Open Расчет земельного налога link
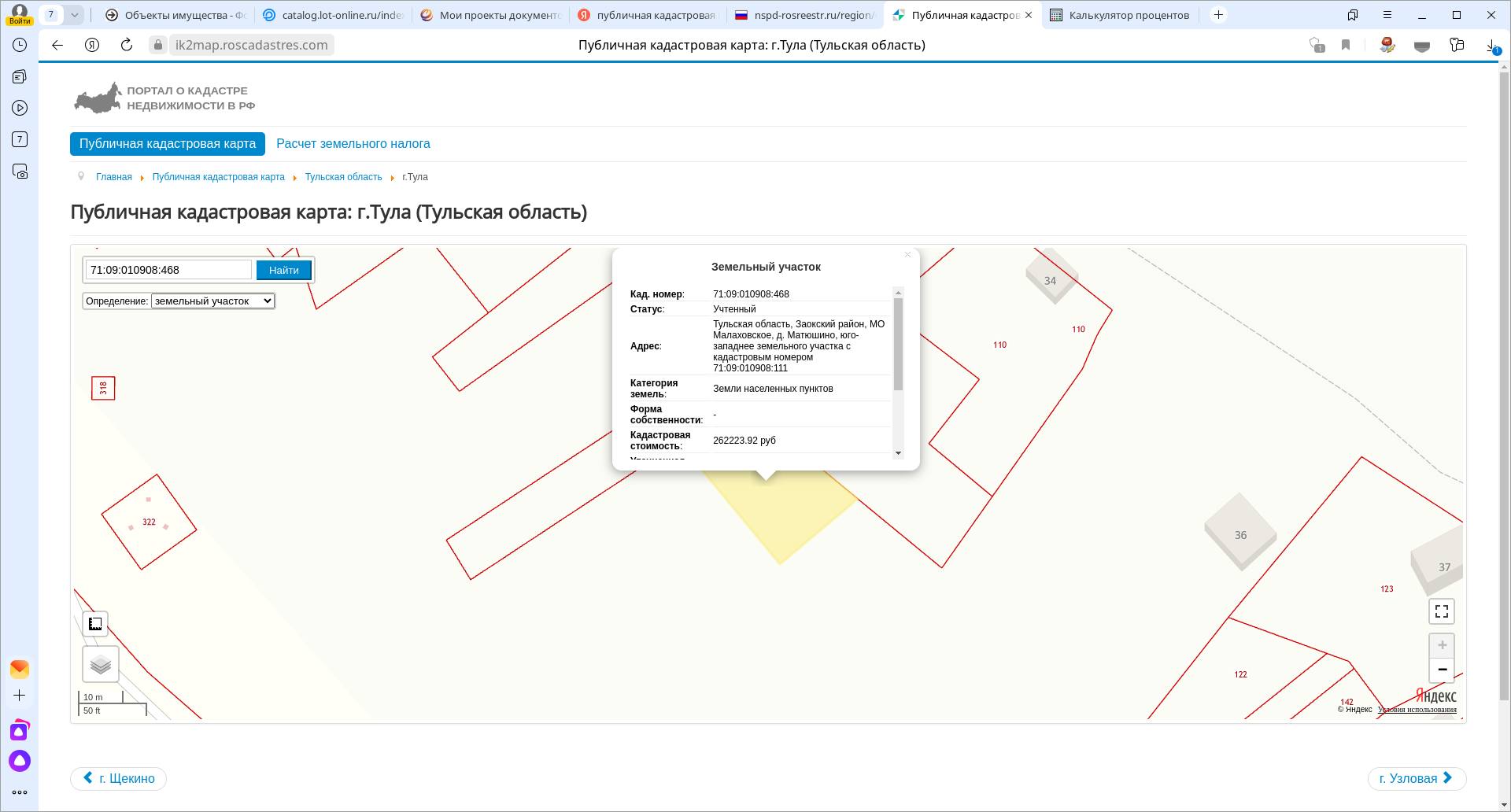The height and width of the screenshot is (812, 1511). tap(353, 144)
